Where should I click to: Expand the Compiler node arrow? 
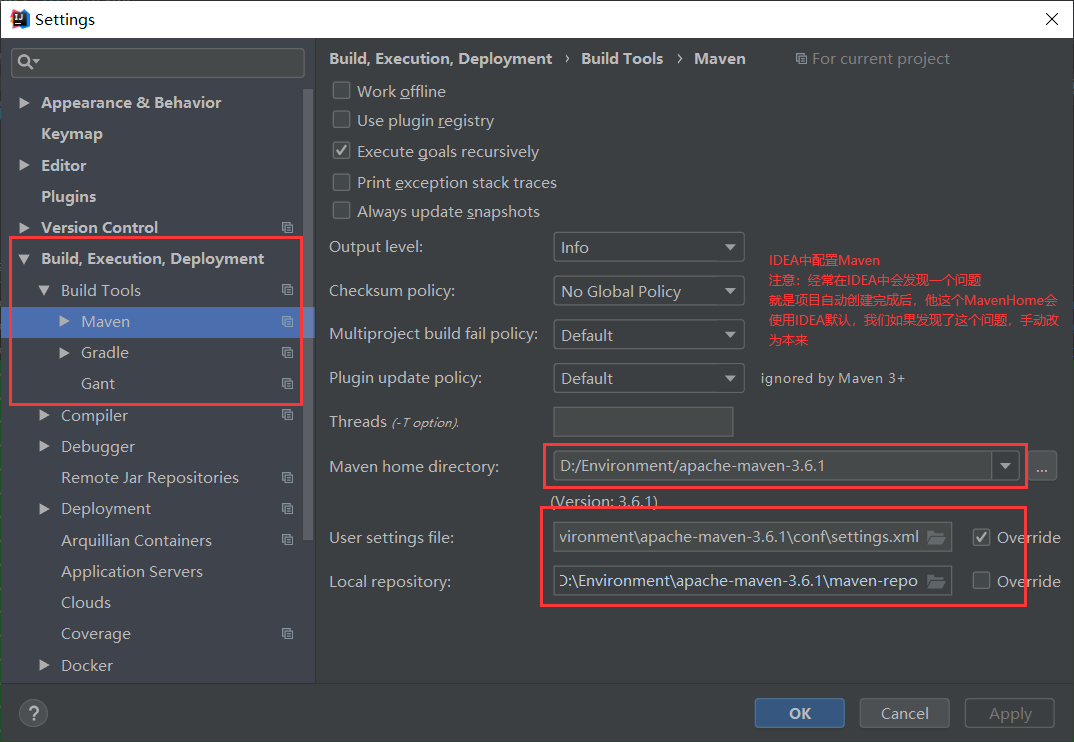tap(45, 415)
